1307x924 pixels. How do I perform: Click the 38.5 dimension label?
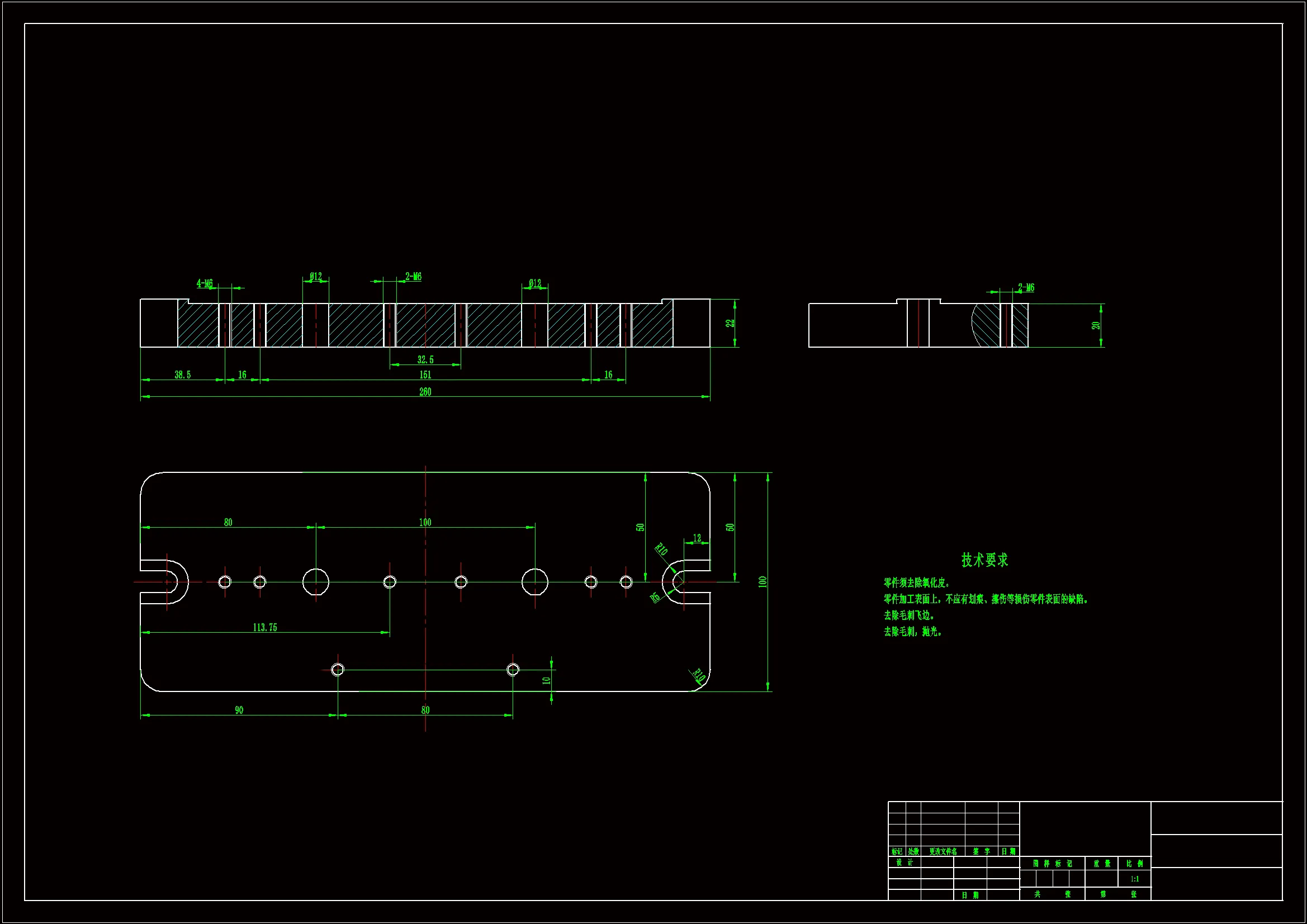pyautogui.click(x=182, y=375)
